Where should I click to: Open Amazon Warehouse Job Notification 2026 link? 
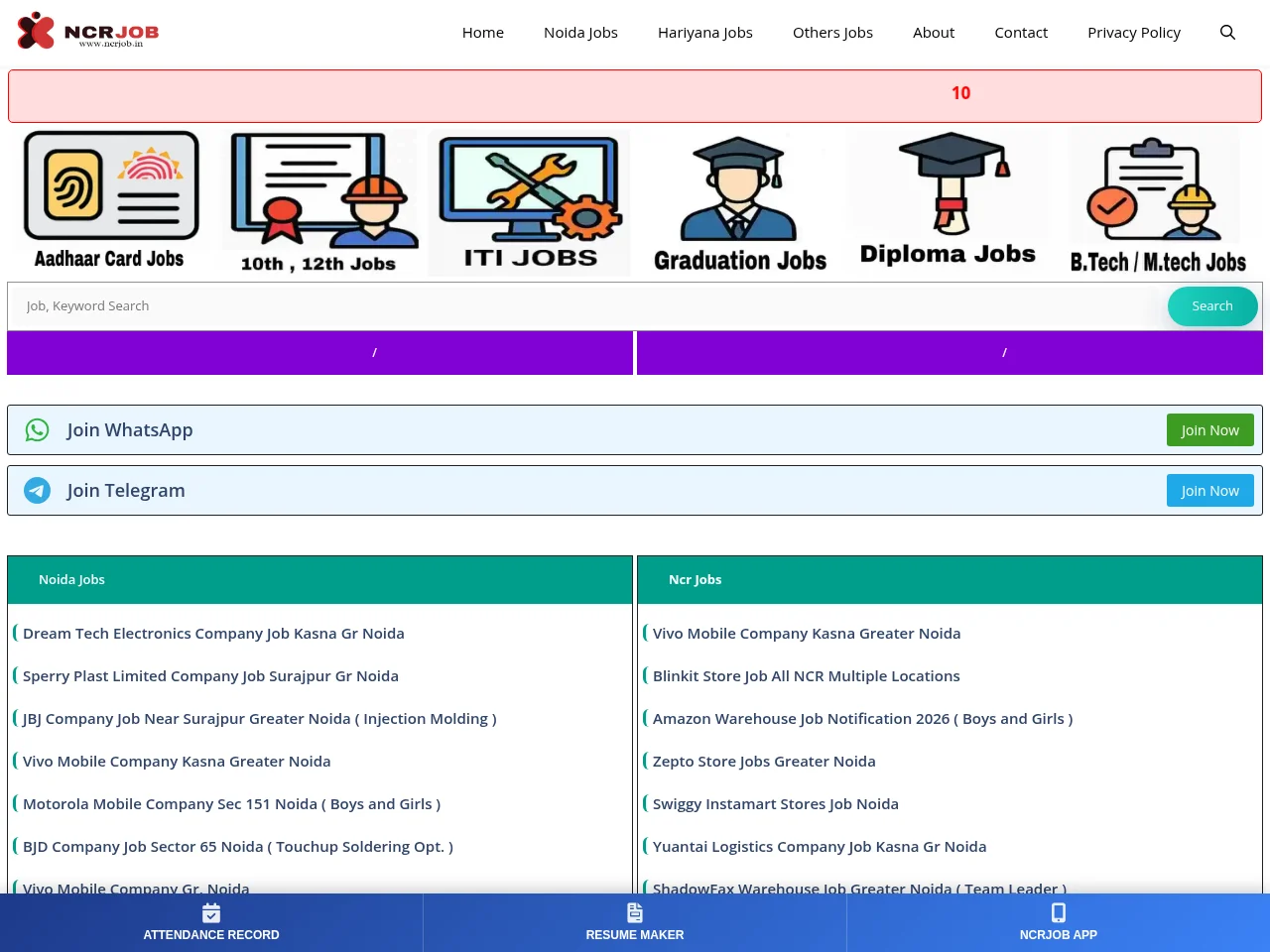(x=862, y=718)
